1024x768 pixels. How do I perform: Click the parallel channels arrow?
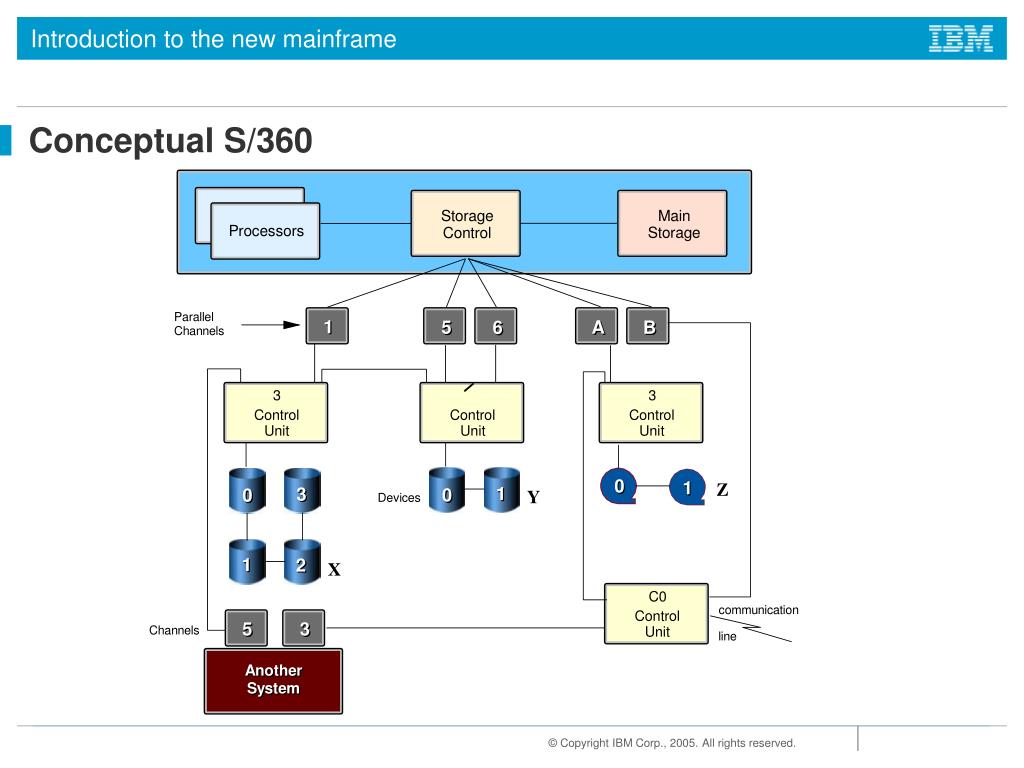(x=270, y=325)
